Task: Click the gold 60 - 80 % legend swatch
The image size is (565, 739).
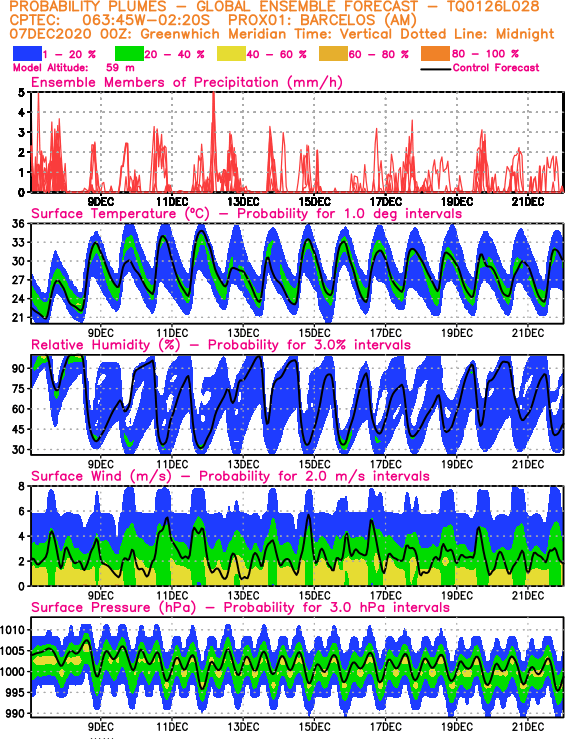Action: (334, 53)
